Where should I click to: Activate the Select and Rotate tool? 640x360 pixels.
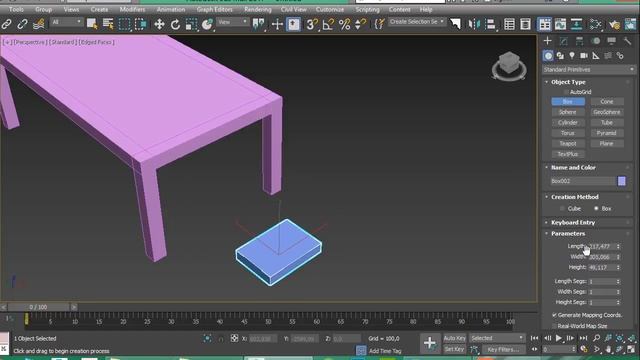click(175, 24)
